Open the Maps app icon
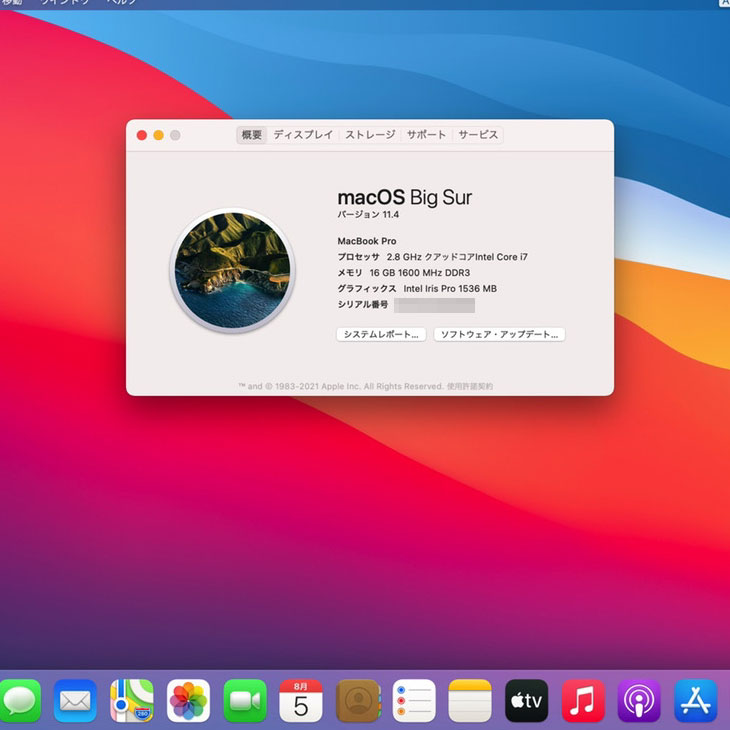 coord(131,700)
